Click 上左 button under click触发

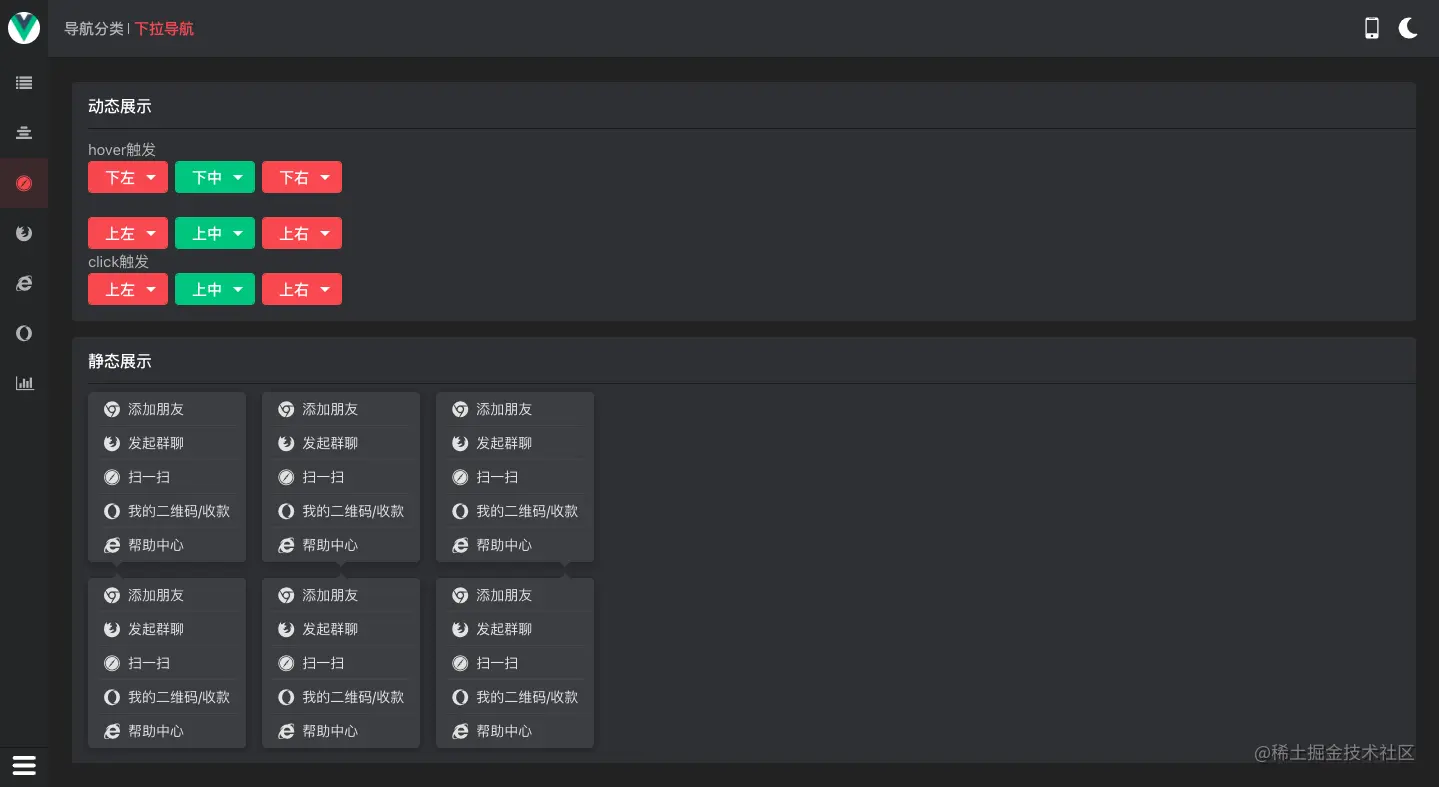click(128, 289)
